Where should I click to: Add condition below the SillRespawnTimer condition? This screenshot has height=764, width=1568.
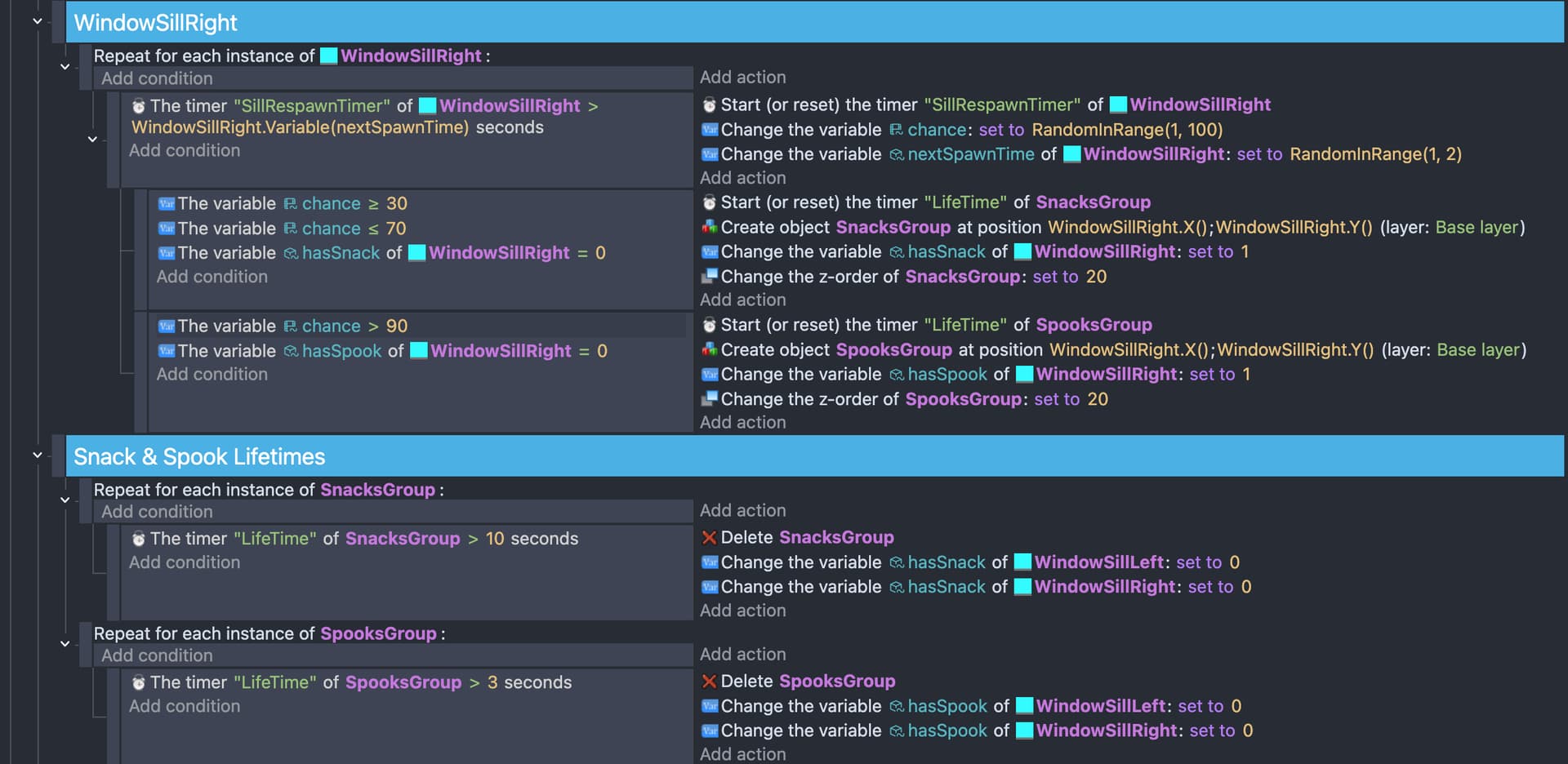tap(185, 150)
